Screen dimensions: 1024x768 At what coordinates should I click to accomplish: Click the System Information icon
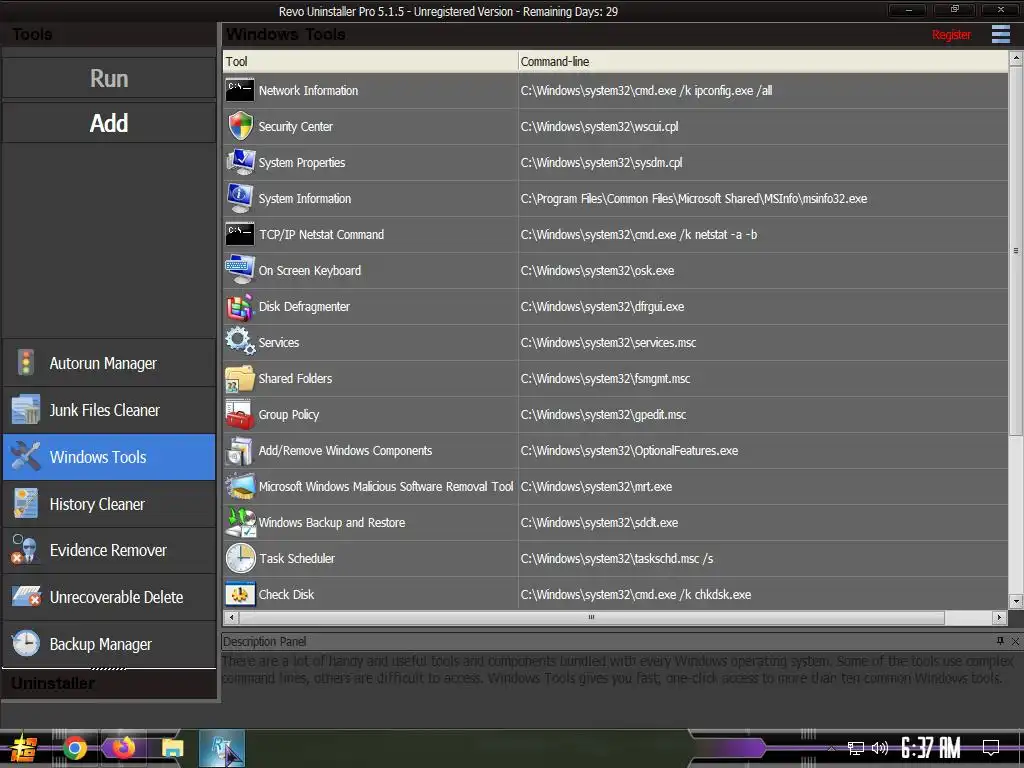(240, 198)
